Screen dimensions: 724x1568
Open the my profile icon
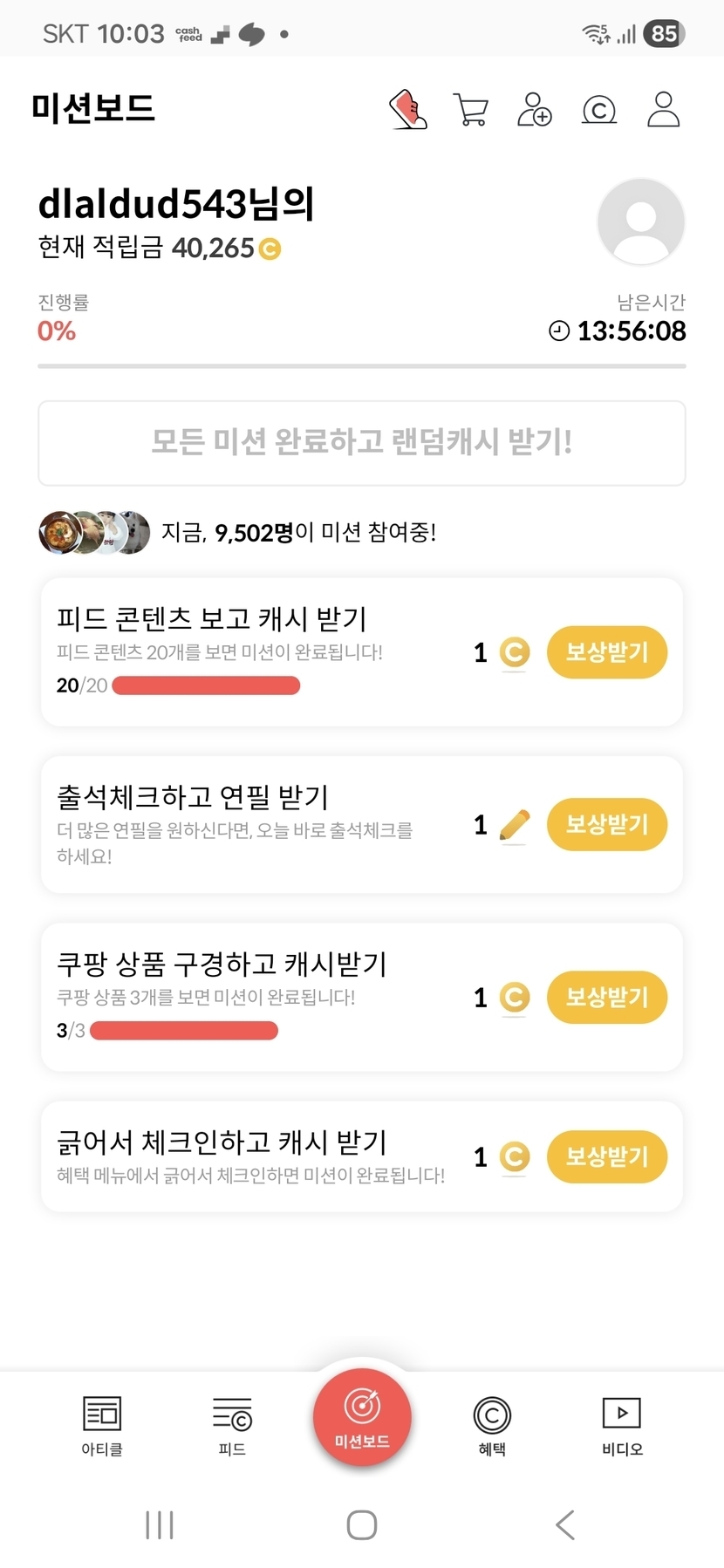point(663,110)
